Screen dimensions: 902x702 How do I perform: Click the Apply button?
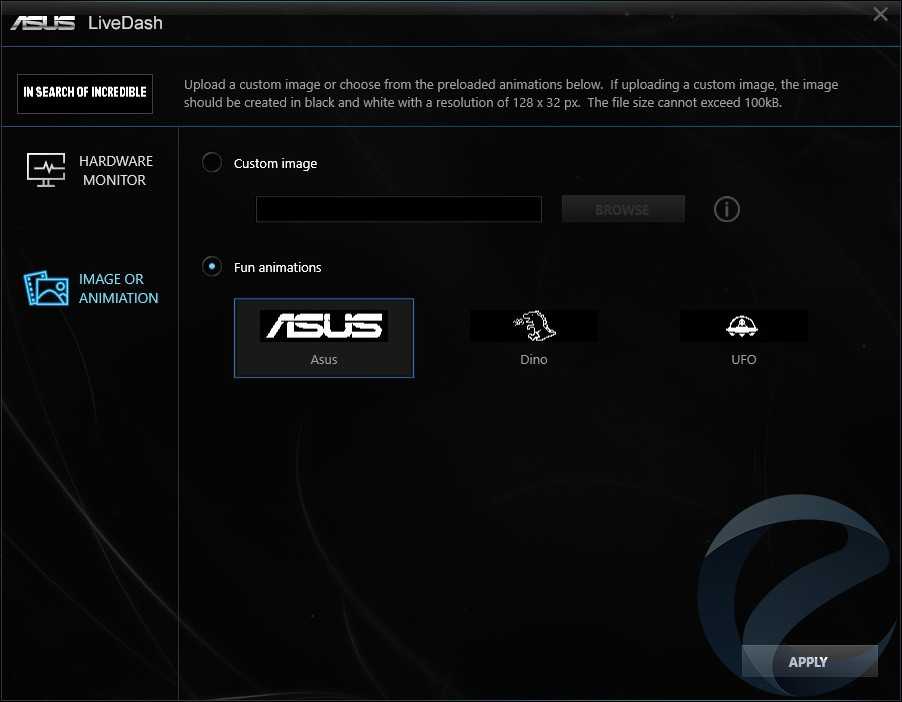(809, 662)
